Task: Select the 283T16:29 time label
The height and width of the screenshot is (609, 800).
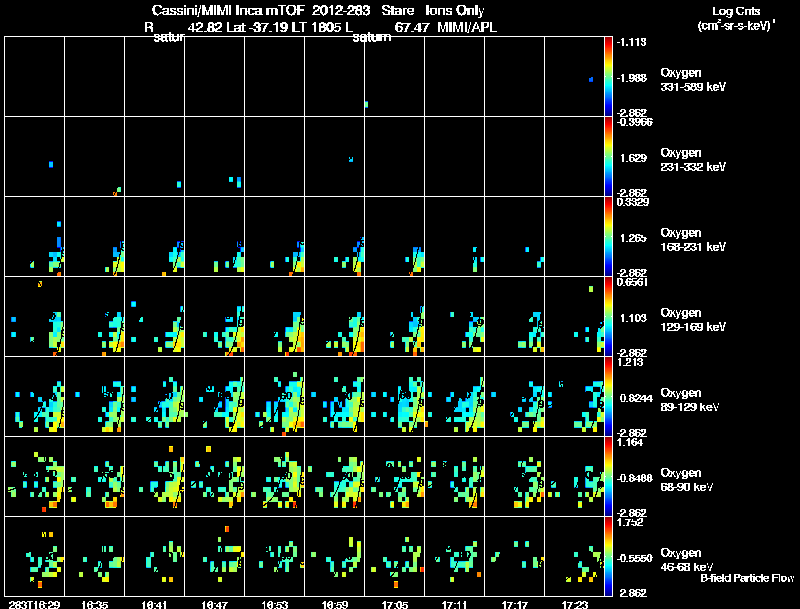Action: pyautogui.click(x=35, y=605)
